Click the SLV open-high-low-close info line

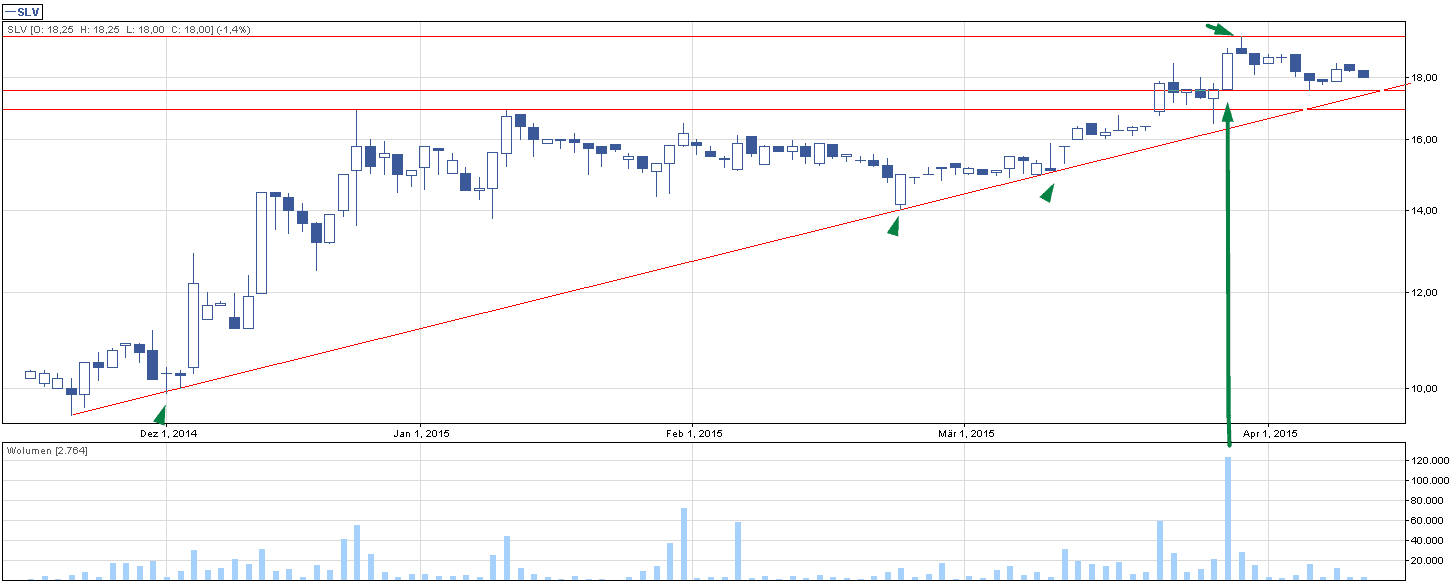click(x=128, y=30)
